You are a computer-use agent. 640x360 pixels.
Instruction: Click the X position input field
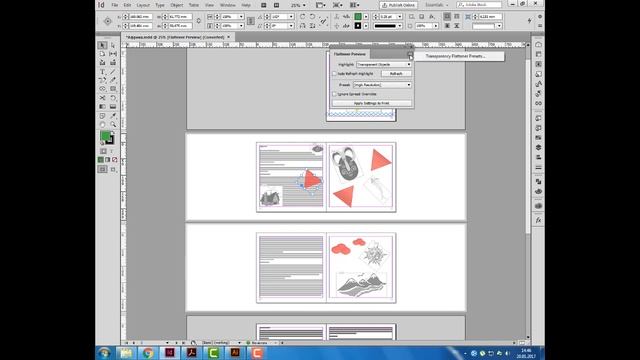click(x=141, y=17)
